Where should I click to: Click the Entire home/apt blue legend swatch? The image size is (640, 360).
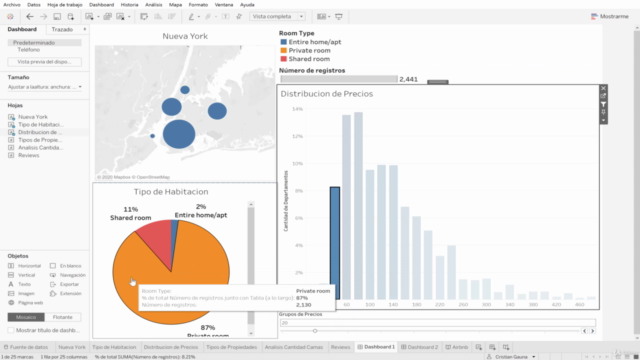point(284,42)
